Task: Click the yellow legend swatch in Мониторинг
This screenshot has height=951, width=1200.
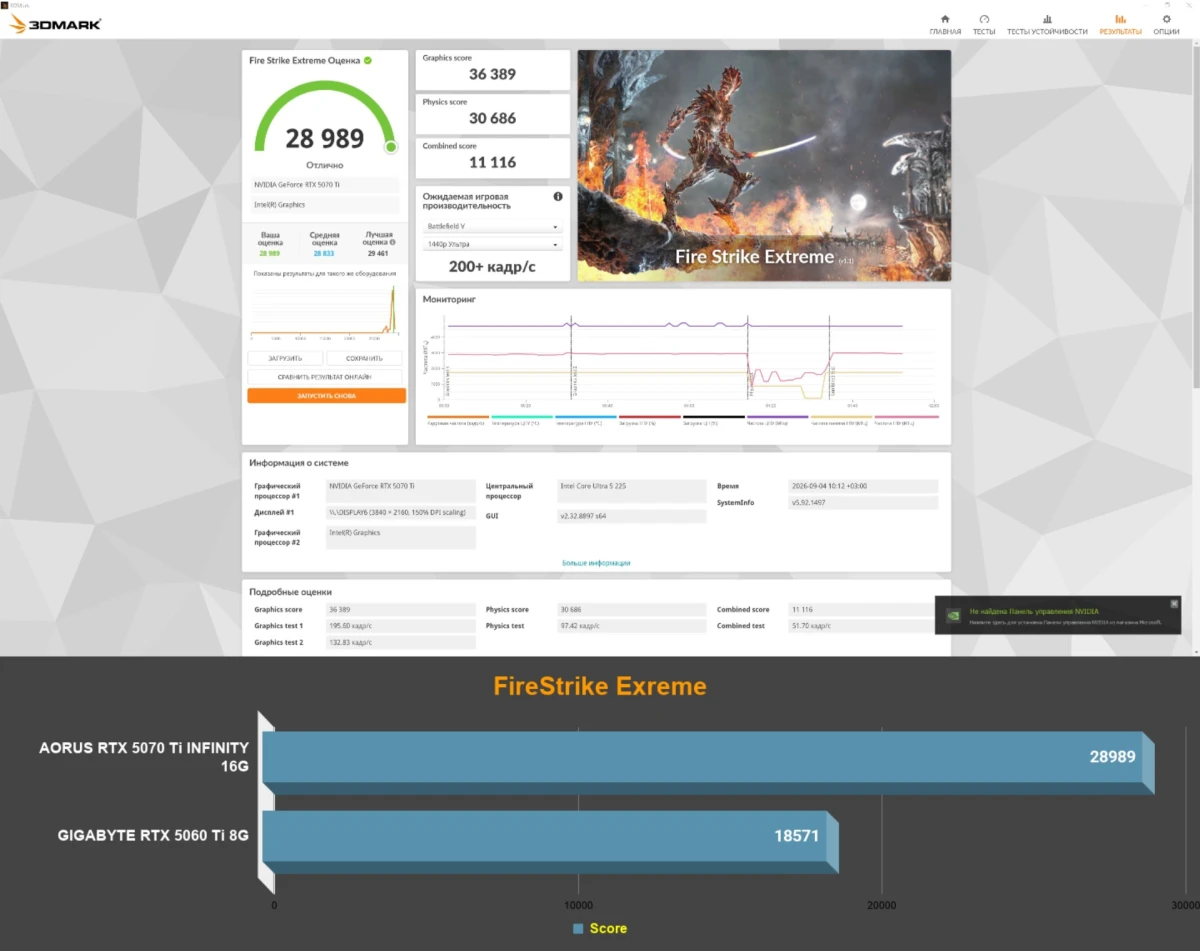Action: [842, 417]
